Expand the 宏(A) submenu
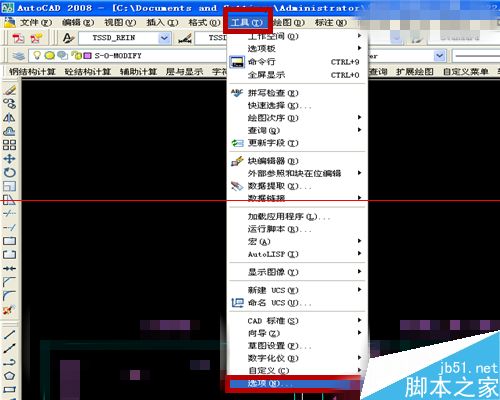This screenshot has width=500, height=400. pyautogui.click(x=297, y=241)
